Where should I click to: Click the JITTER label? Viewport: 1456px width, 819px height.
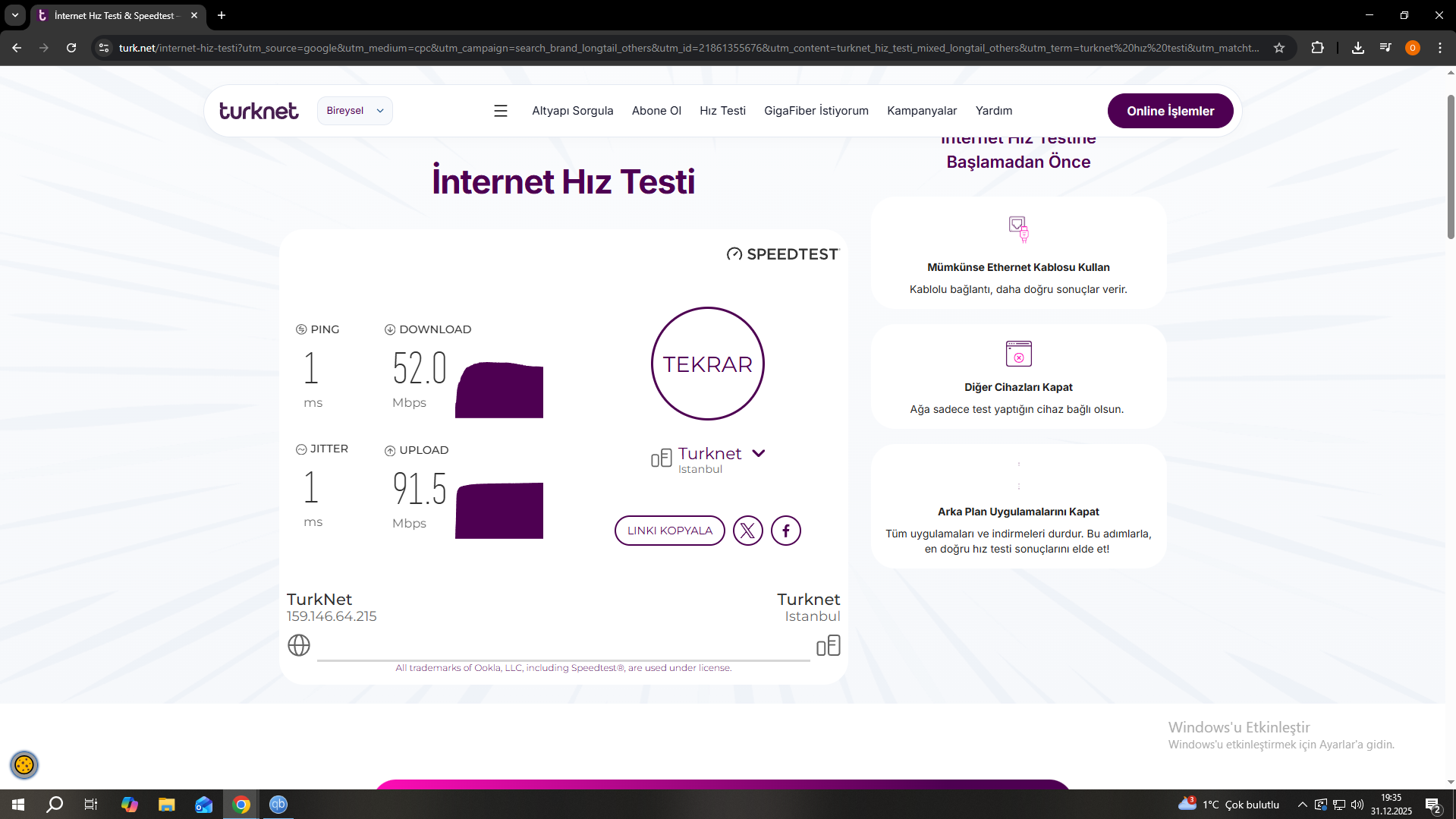point(329,449)
